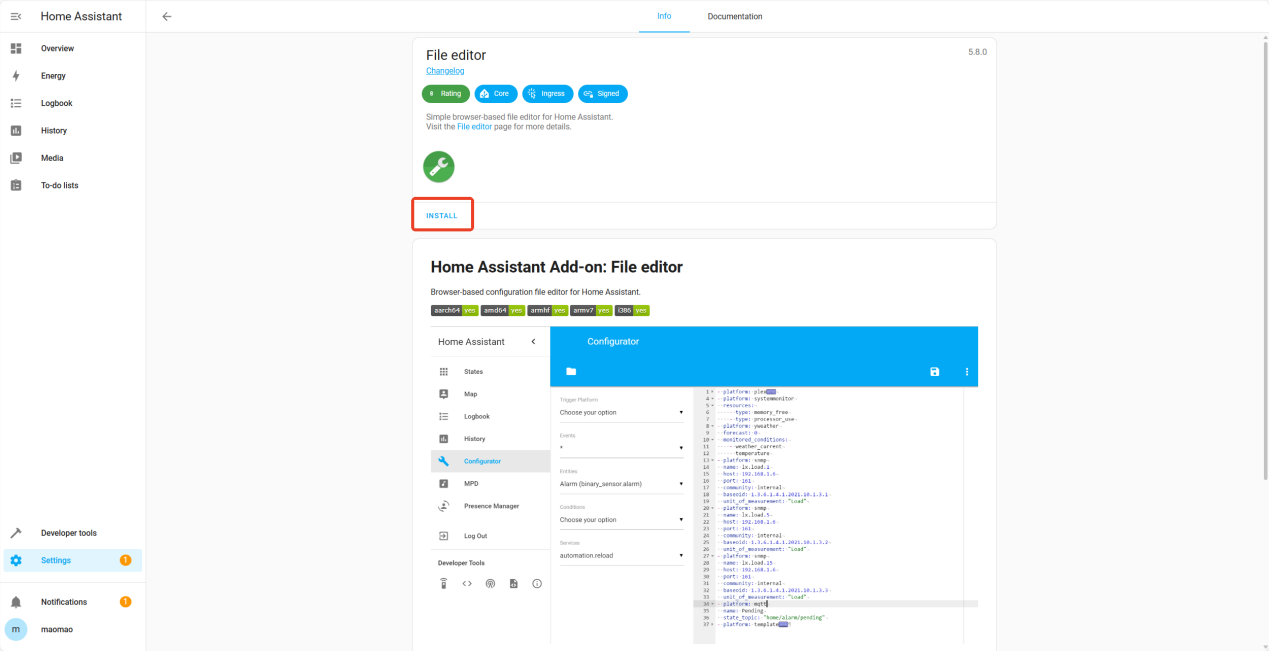Open Settings in the sidebar
Image resolution: width=1269 pixels, height=651 pixels.
(73, 560)
